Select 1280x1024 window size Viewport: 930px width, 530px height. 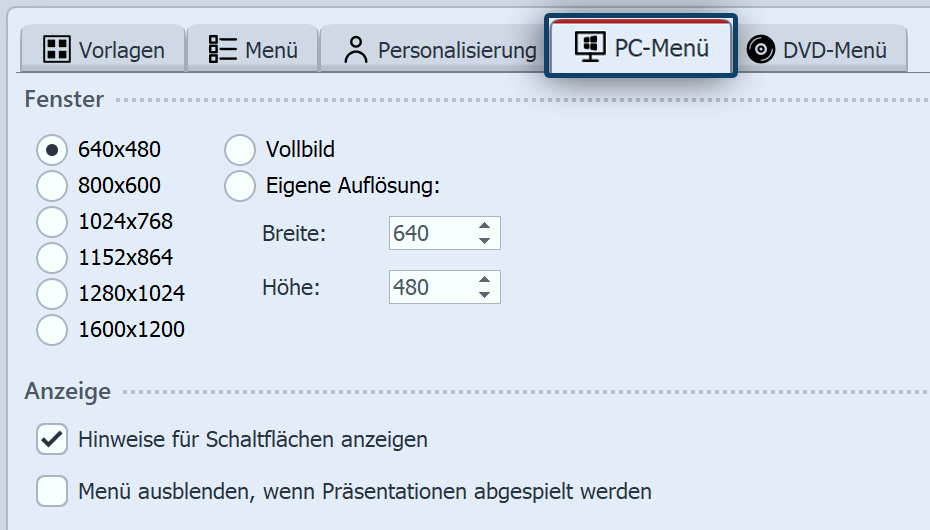coord(52,293)
